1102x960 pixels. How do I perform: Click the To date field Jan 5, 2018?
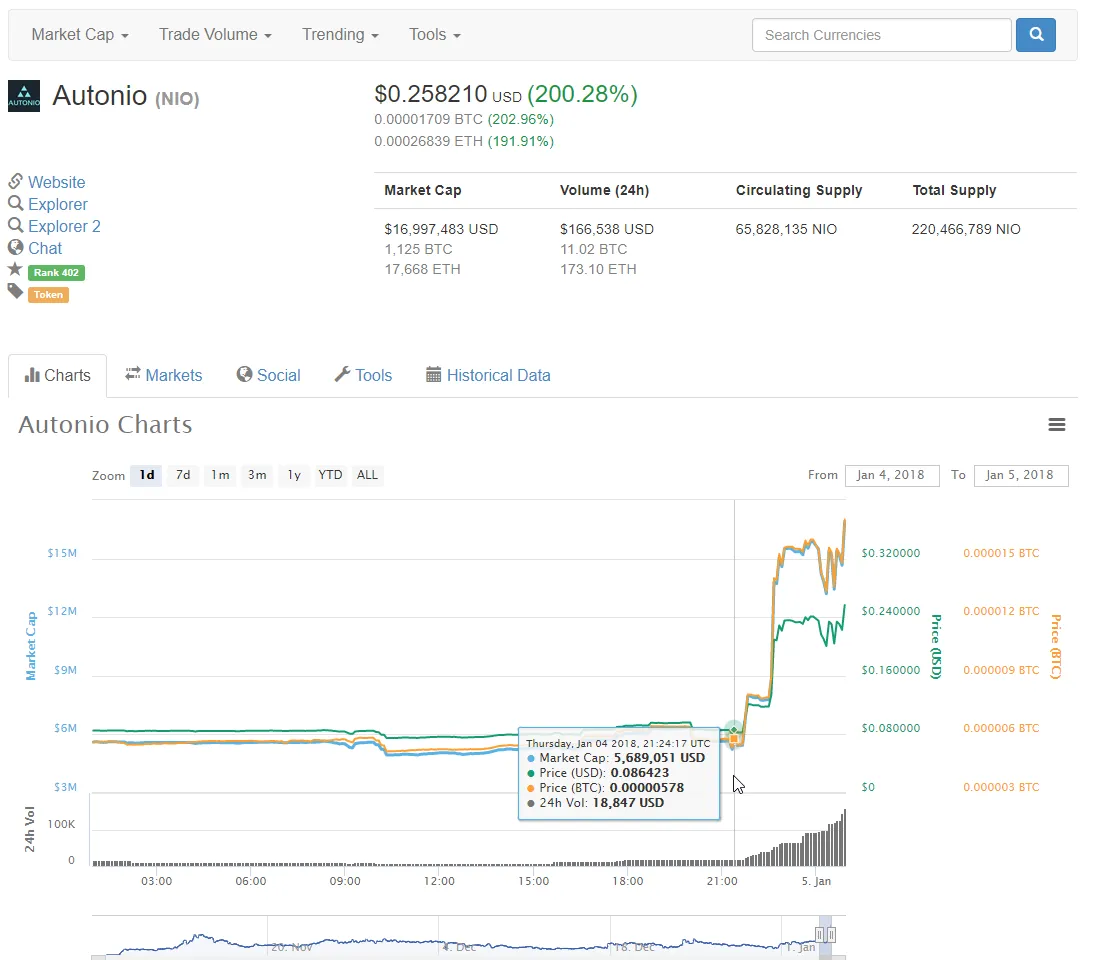pos(1021,475)
